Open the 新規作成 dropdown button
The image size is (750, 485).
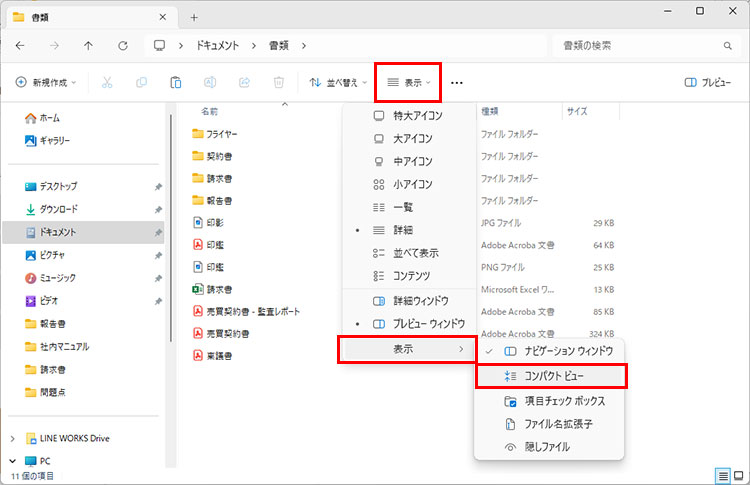pyautogui.click(x=50, y=83)
